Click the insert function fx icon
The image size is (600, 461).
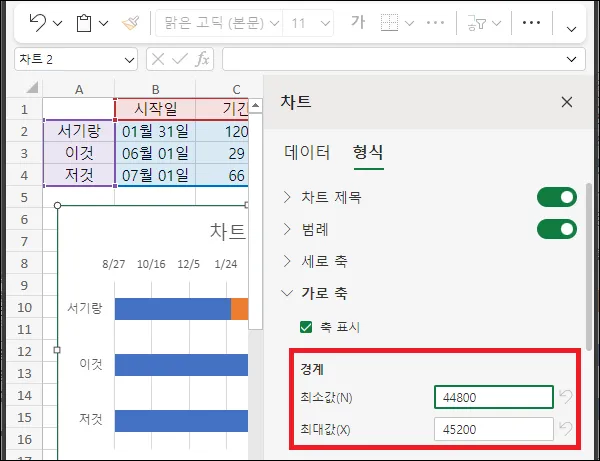click(202, 59)
